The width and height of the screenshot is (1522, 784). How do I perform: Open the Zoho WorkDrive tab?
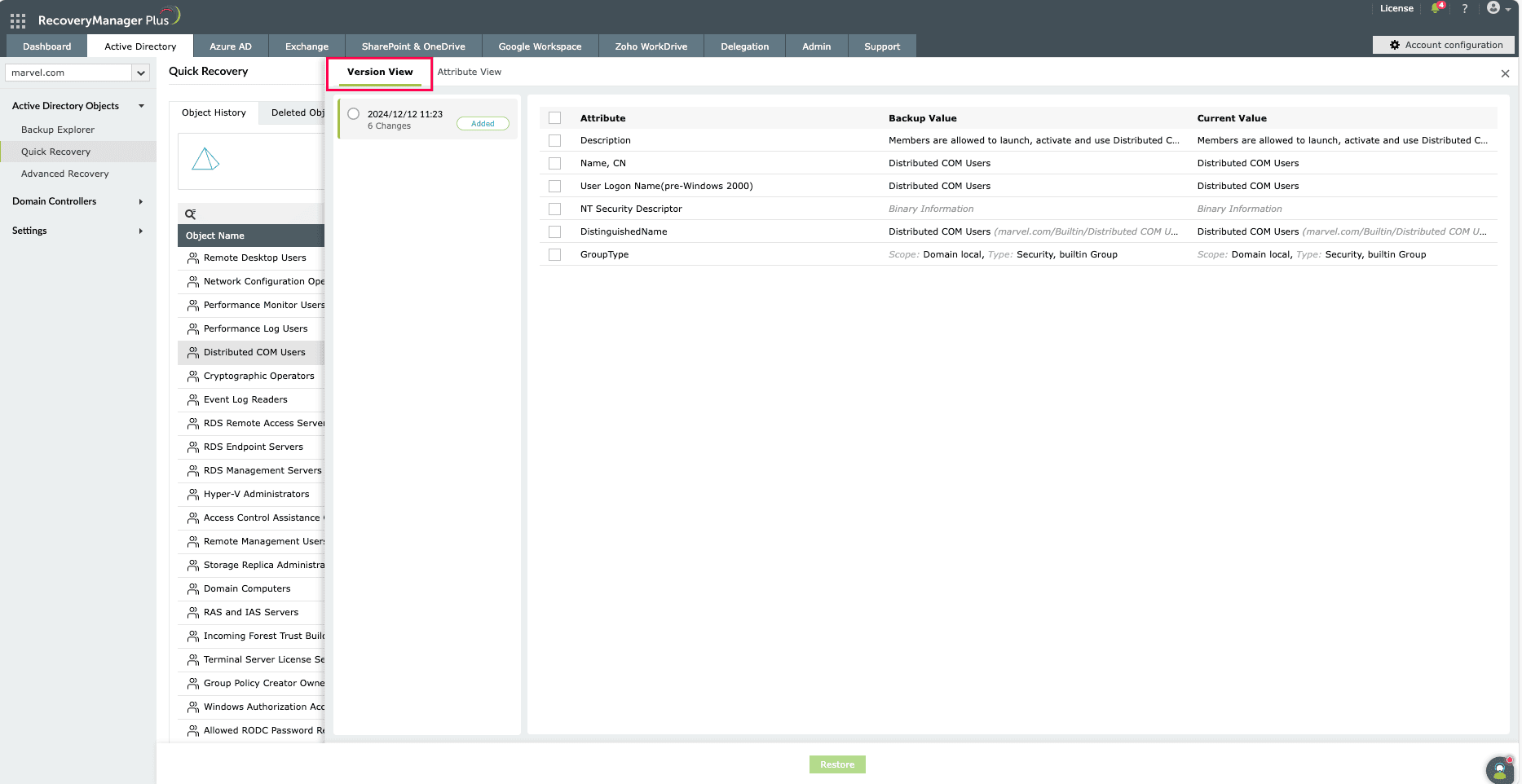coord(651,46)
